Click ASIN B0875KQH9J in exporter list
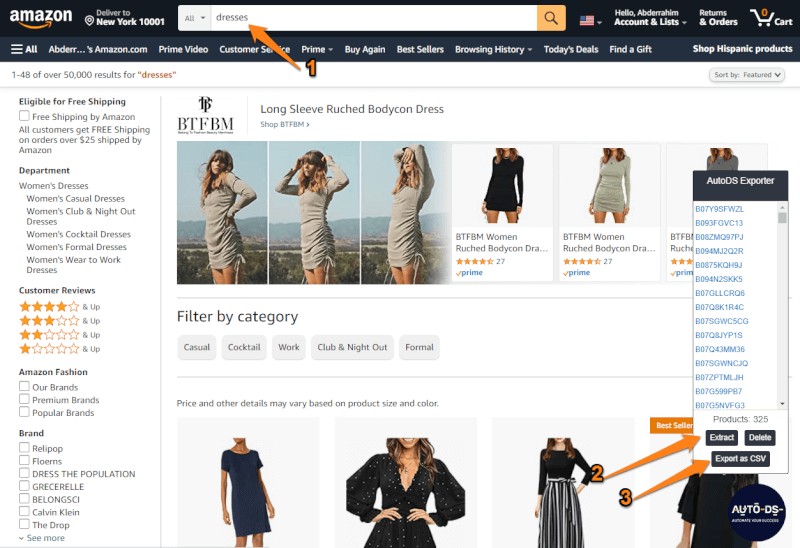Viewport: 800px width, 548px height. click(x=718, y=265)
